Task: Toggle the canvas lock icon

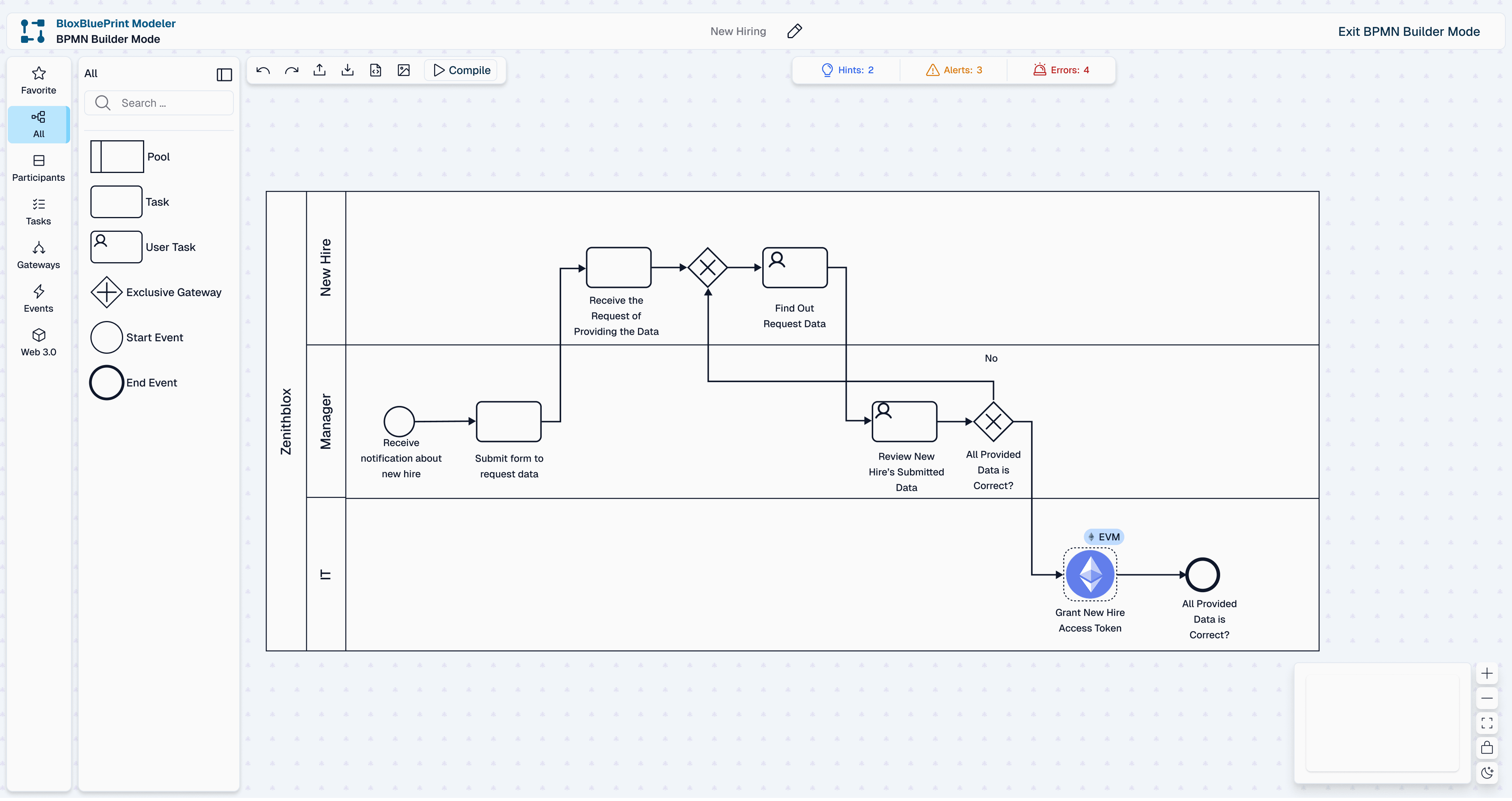Action: coord(1486,748)
